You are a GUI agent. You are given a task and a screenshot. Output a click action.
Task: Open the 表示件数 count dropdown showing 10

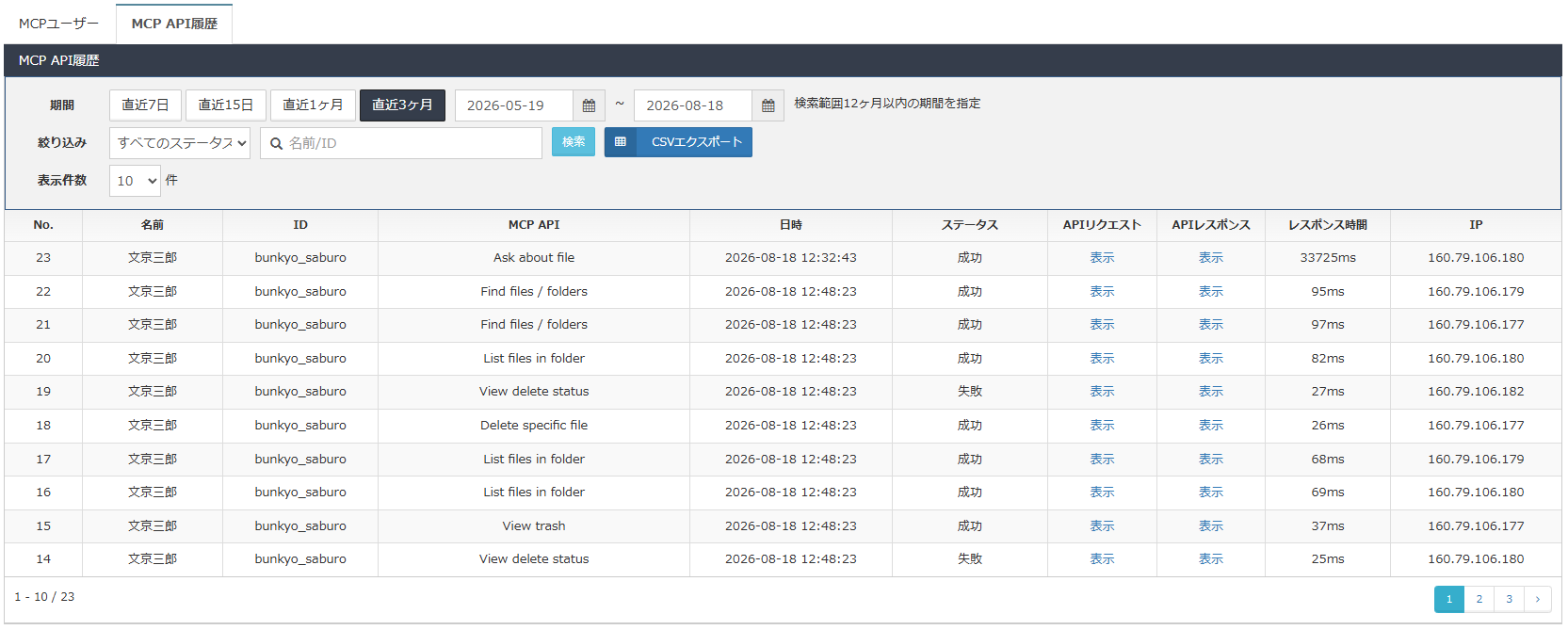pos(135,181)
